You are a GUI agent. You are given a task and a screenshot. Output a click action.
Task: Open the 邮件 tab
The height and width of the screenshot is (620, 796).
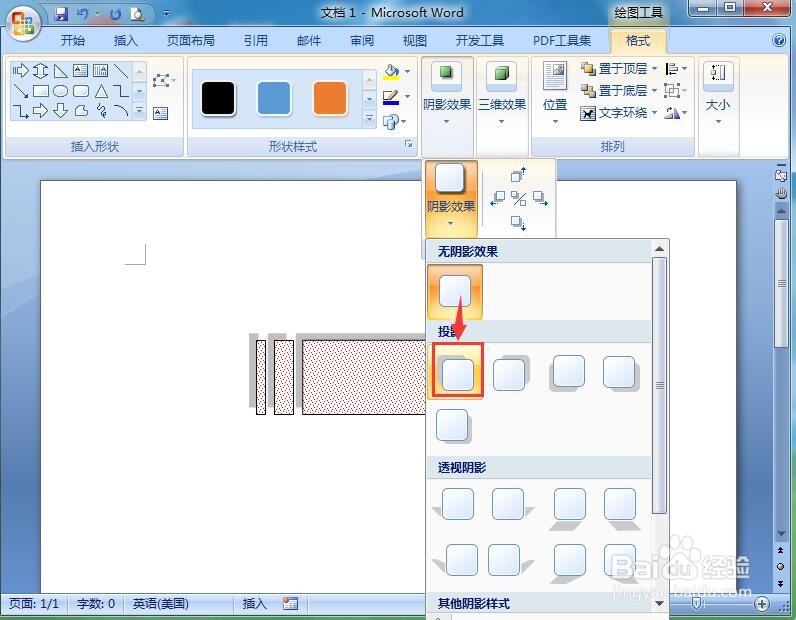[x=309, y=41]
